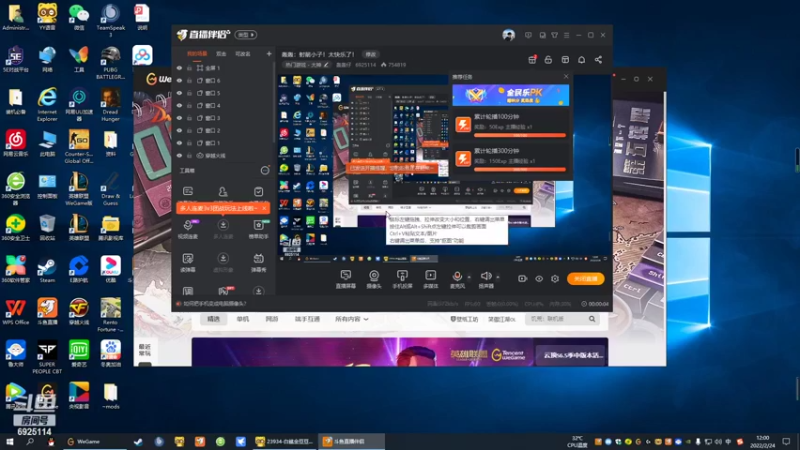The image size is (800, 450).
Task: Close the 推荐任务 panel
Action: click(566, 77)
